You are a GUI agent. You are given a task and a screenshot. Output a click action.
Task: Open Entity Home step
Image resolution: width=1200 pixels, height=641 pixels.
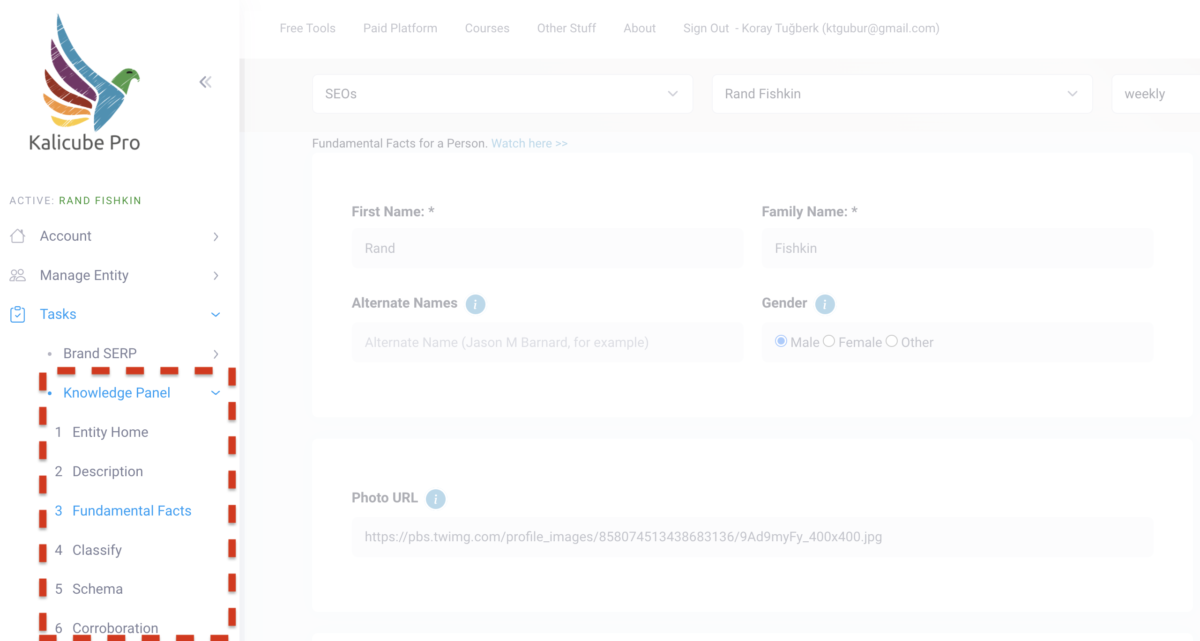(x=110, y=432)
